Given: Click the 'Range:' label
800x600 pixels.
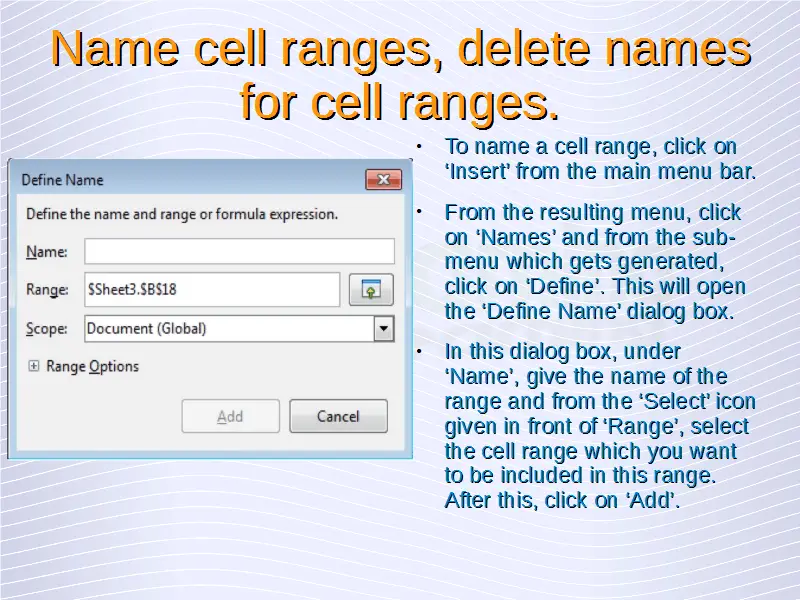Looking at the screenshot, I should pyautogui.click(x=47, y=290).
